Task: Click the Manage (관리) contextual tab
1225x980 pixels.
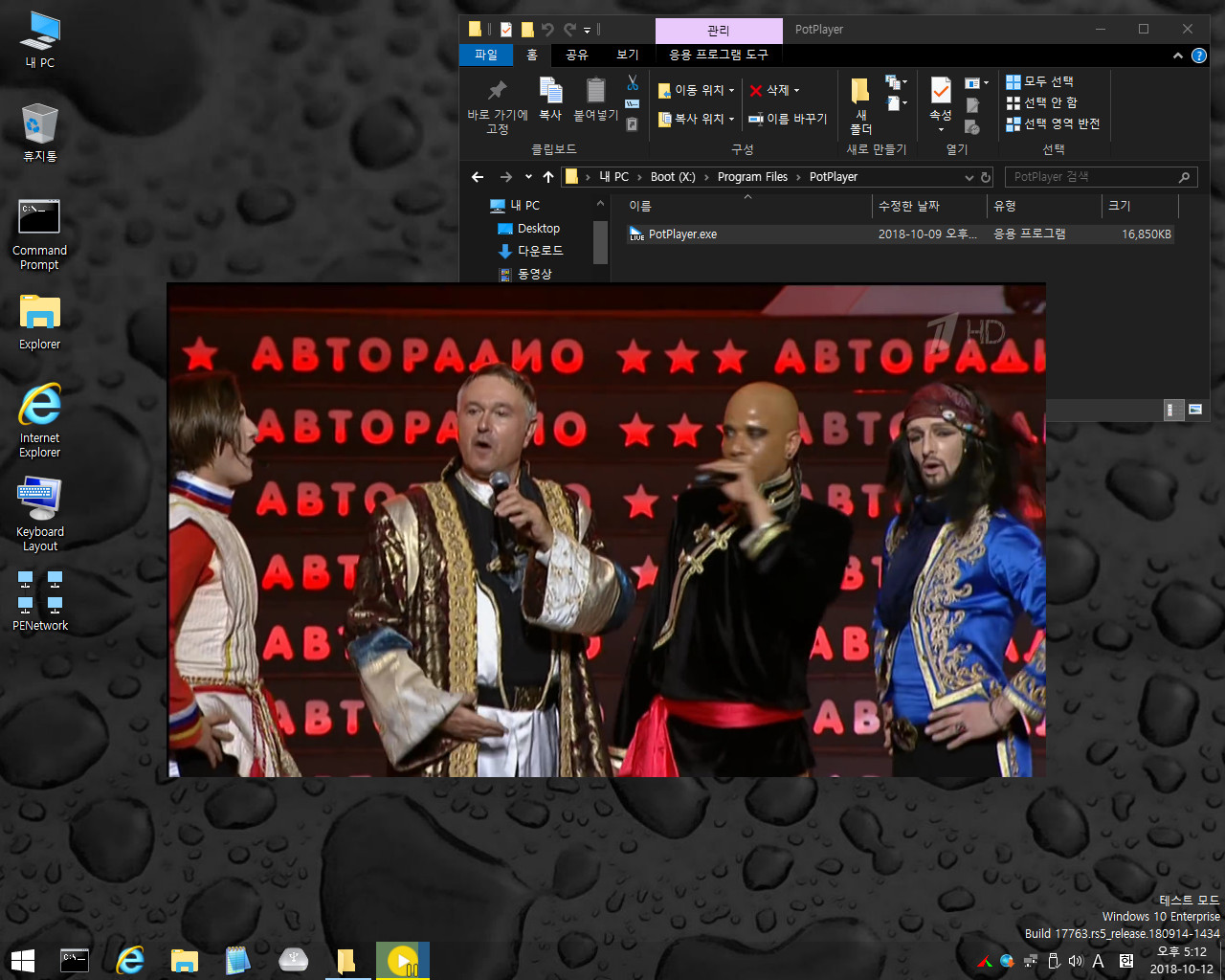Action: point(719,31)
